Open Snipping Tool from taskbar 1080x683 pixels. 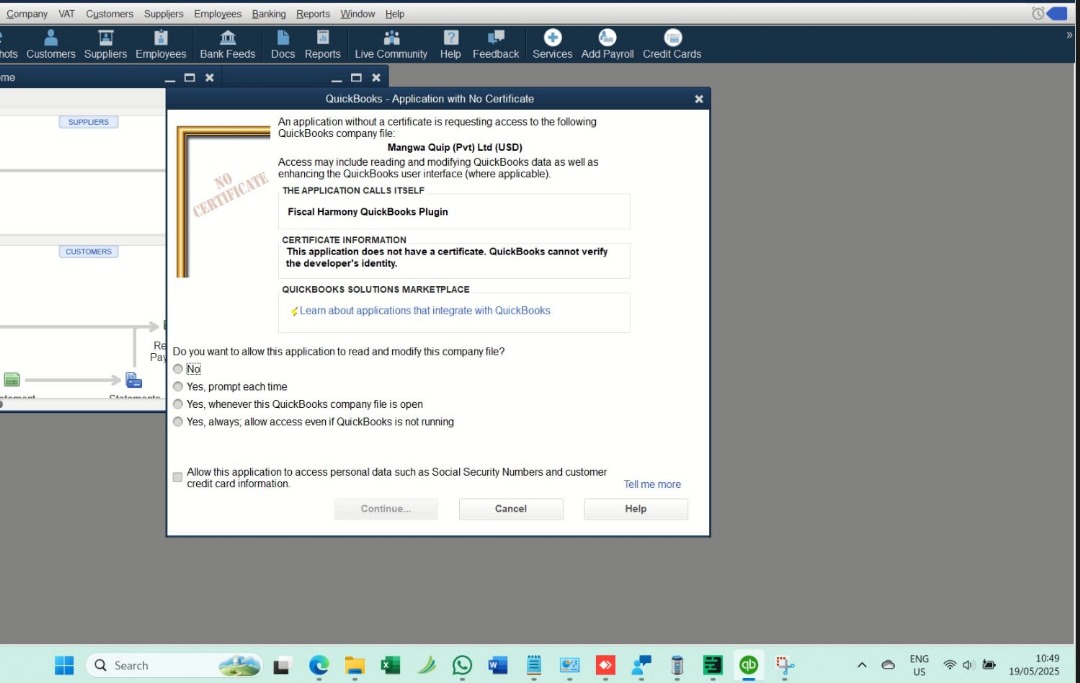click(x=785, y=665)
